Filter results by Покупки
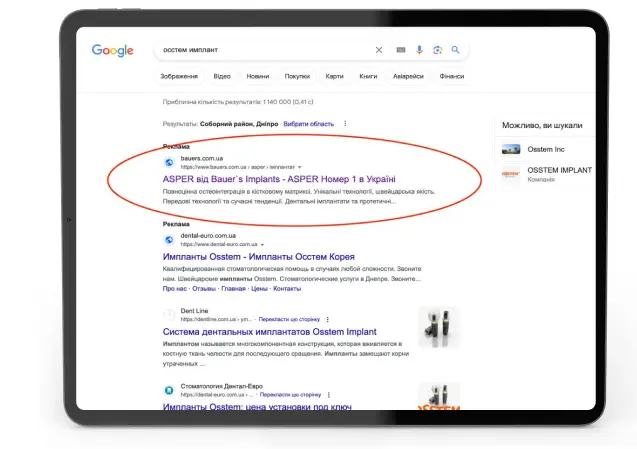Image resolution: width=637 pixels, height=449 pixels. [x=297, y=76]
